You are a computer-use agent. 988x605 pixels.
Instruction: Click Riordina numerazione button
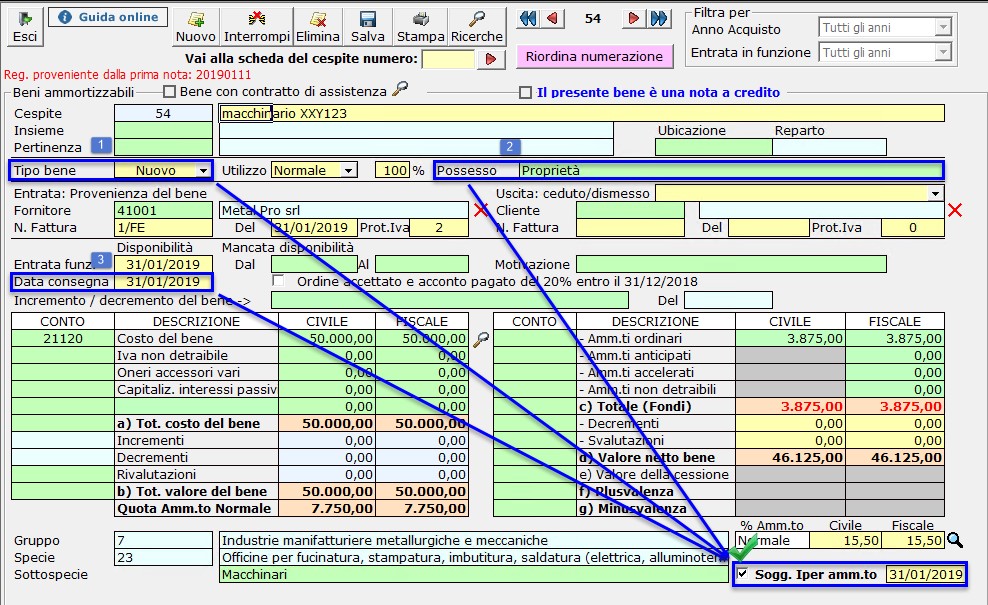click(x=594, y=57)
